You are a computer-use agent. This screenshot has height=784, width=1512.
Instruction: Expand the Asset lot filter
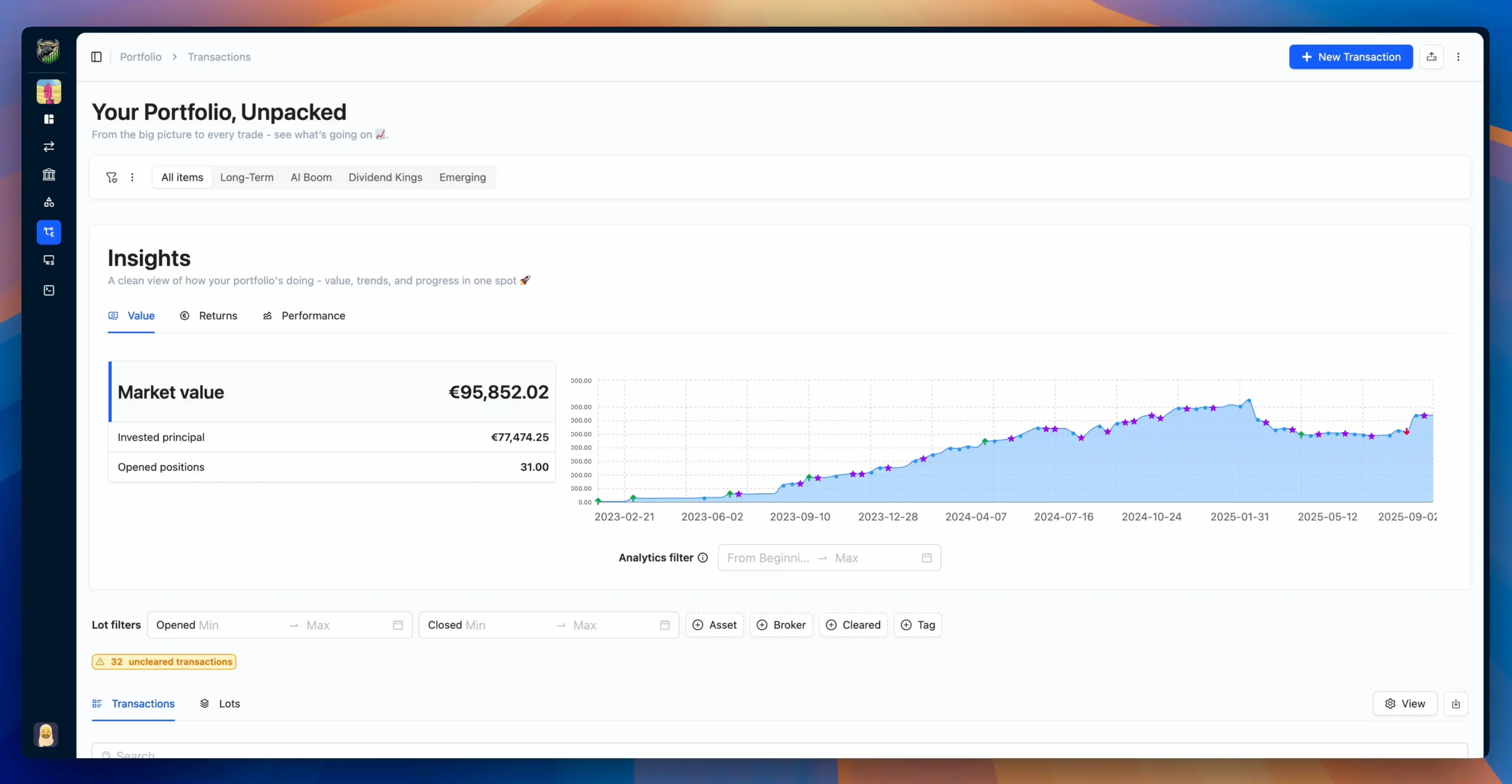(x=714, y=625)
